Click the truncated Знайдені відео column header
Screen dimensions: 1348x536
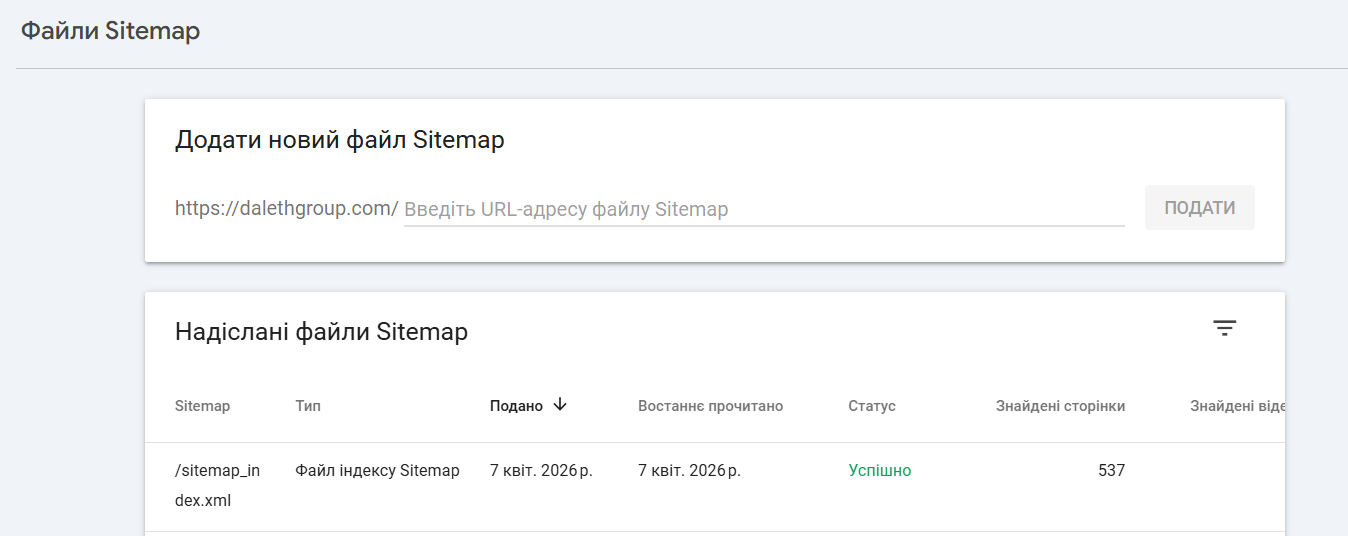tap(1236, 406)
